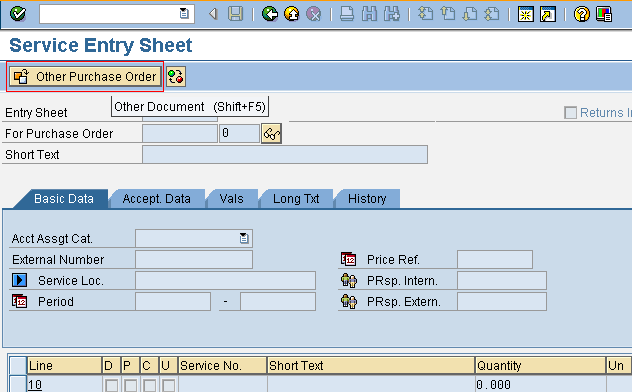Click the purchase order item field showing 0

click(239, 133)
